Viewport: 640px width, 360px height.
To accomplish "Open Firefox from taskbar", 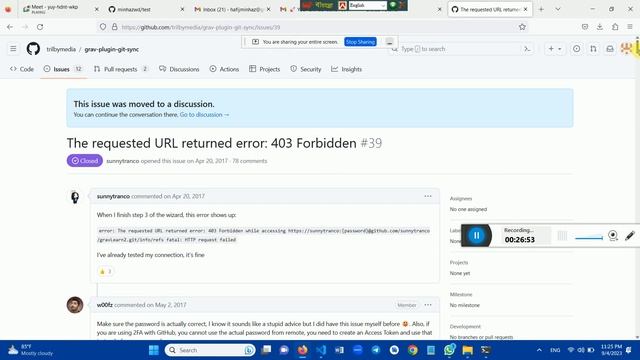I will click(x=302, y=350).
